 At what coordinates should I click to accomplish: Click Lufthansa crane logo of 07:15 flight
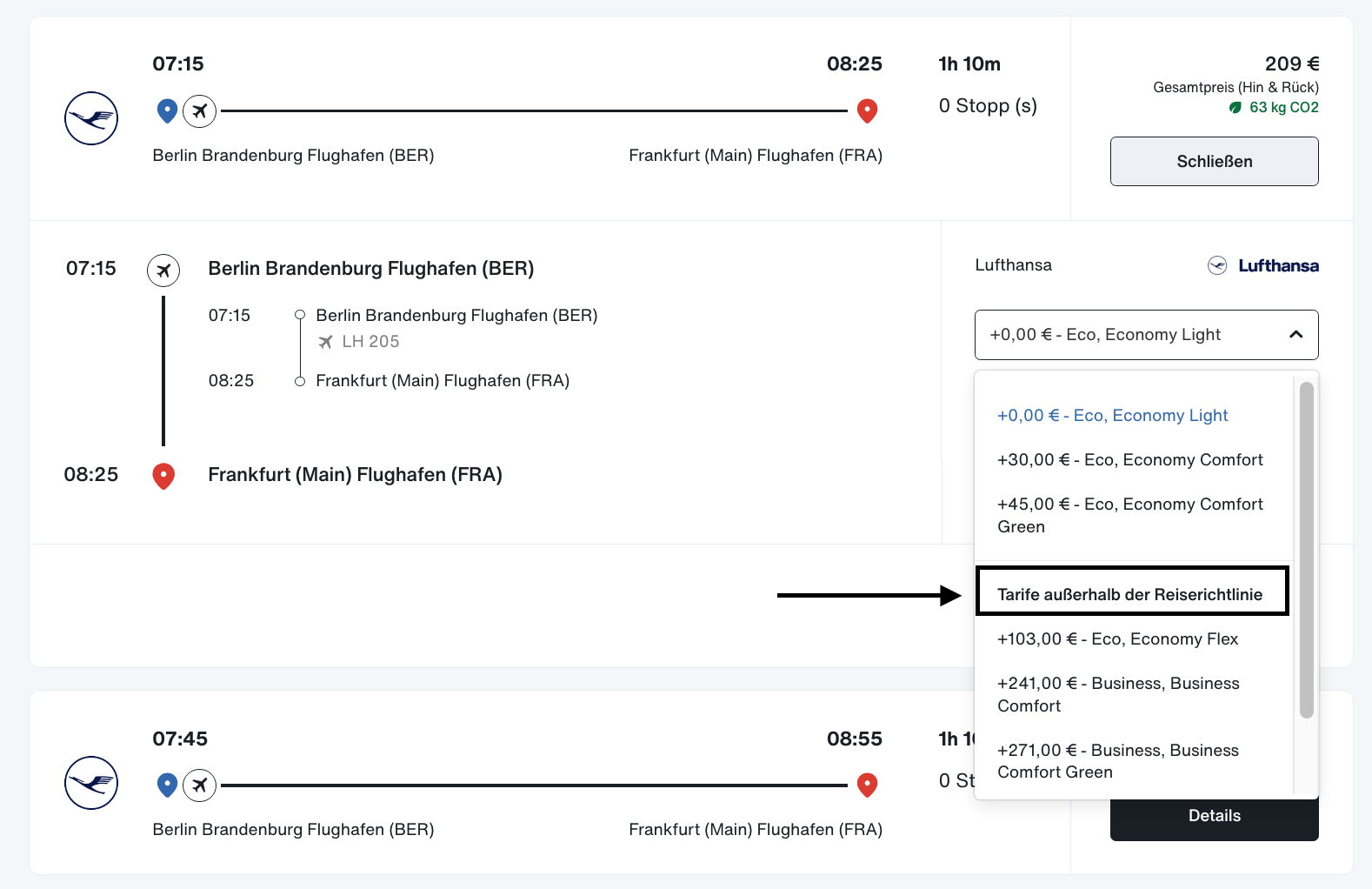[91, 118]
